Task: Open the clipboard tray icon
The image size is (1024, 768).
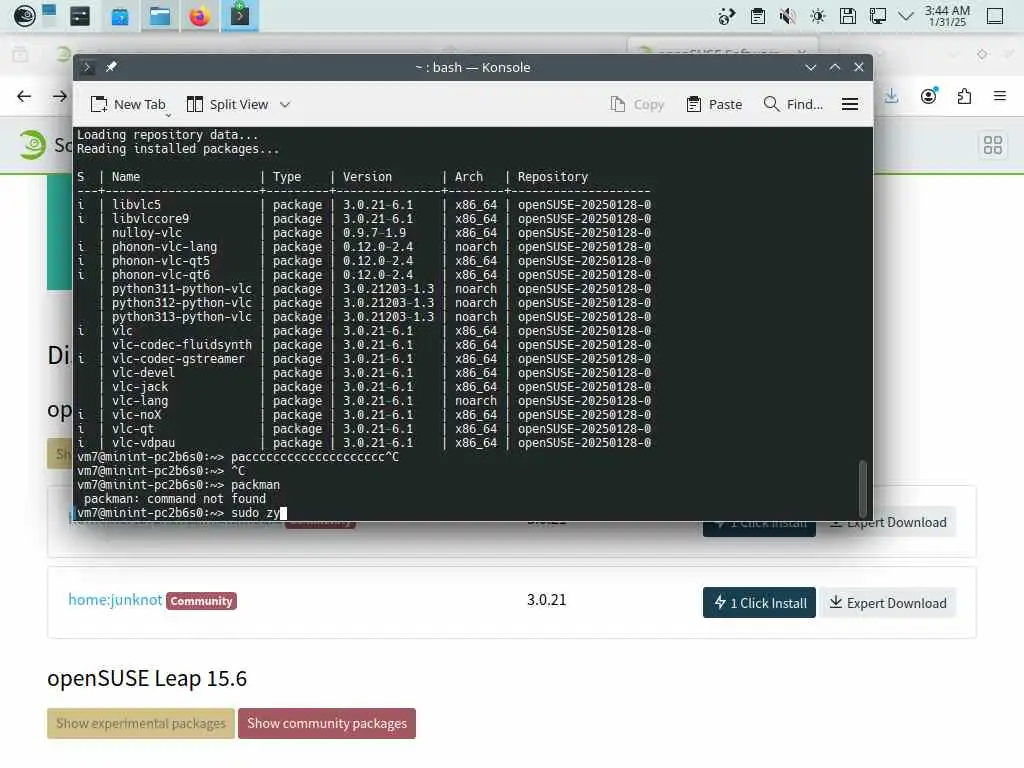Action: [758, 16]
